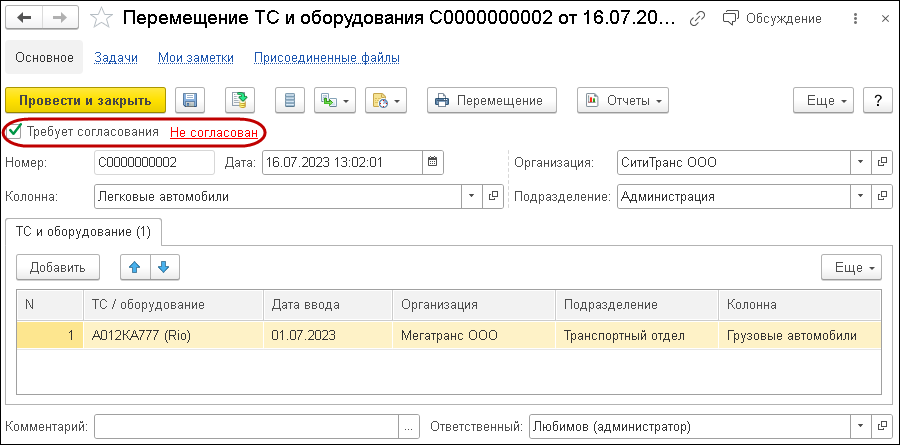Save document with the floppy disk icon

(x=190, y=100)
